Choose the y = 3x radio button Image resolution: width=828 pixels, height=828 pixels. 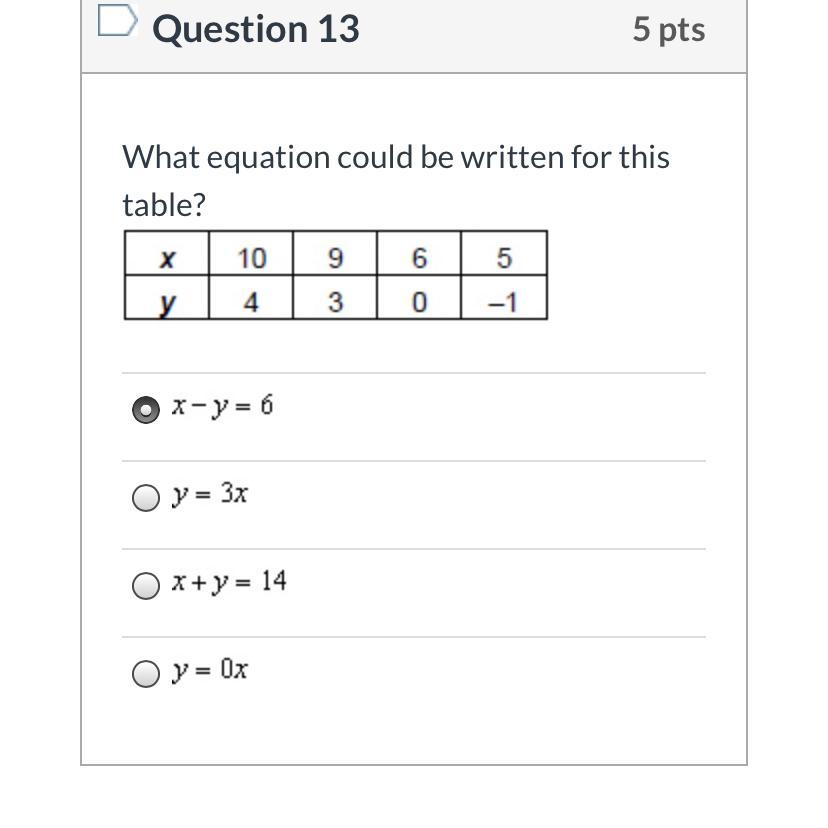(146, 498)
